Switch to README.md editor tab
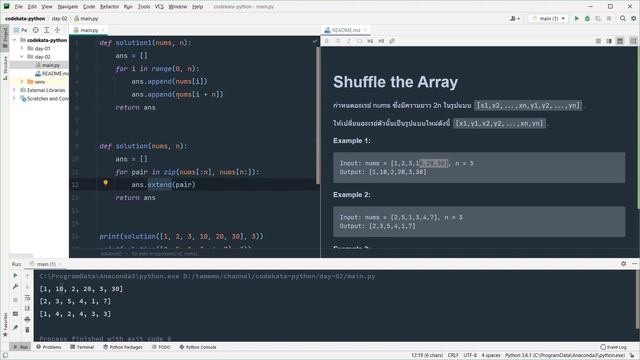 coord(345,30)
